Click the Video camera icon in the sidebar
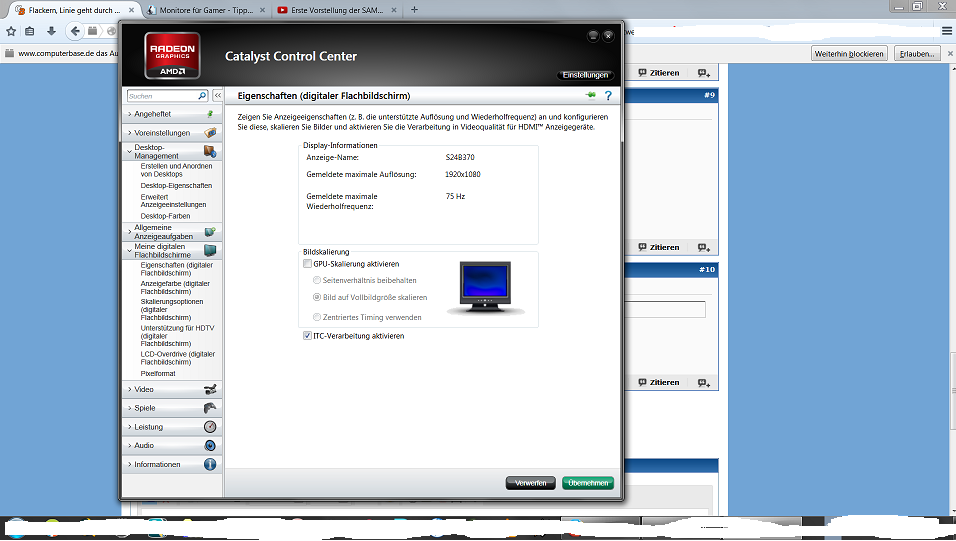The image size is (956, 541). [210, 389]
